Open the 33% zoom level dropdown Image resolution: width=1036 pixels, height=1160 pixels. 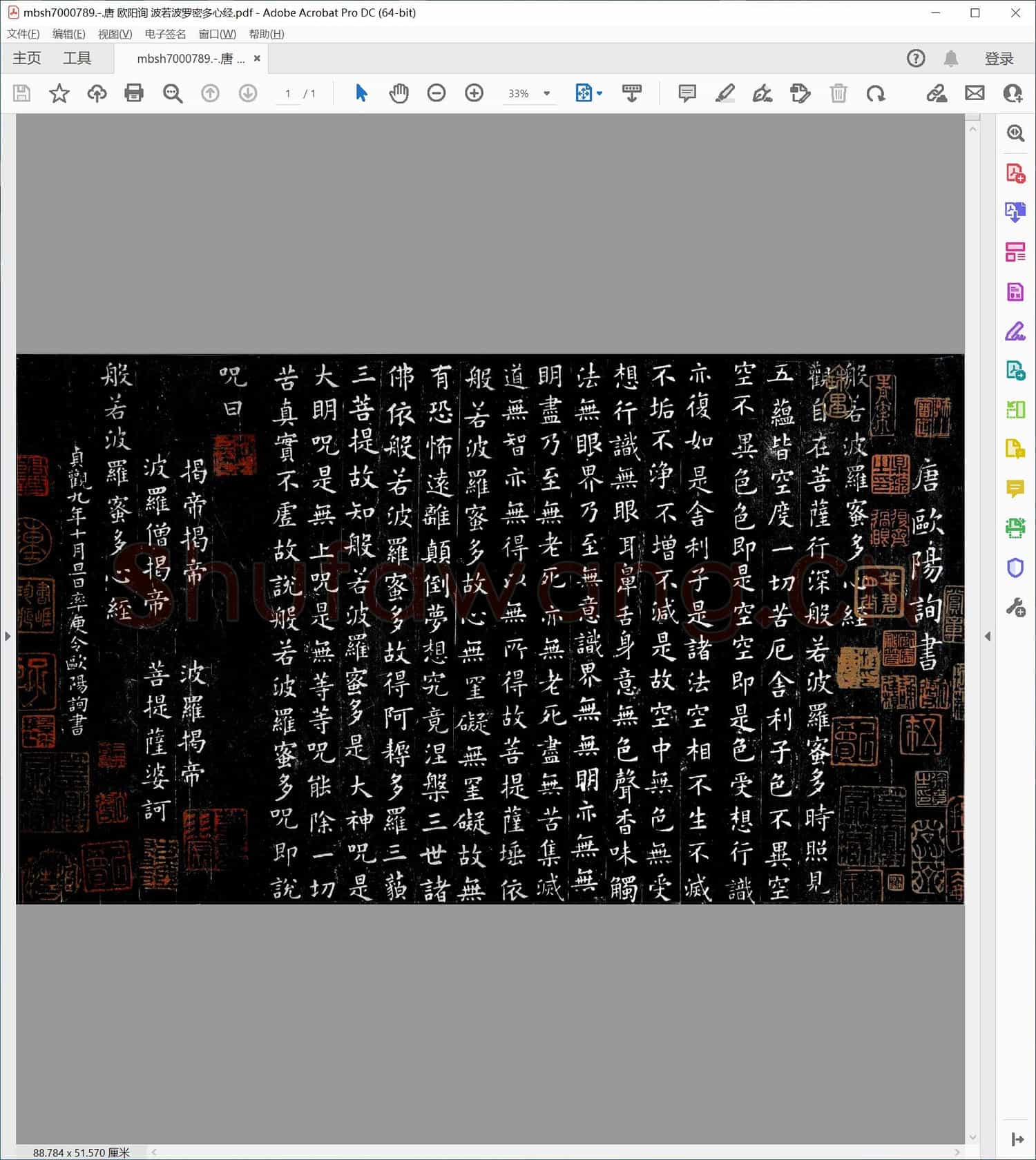pos(547,93)
